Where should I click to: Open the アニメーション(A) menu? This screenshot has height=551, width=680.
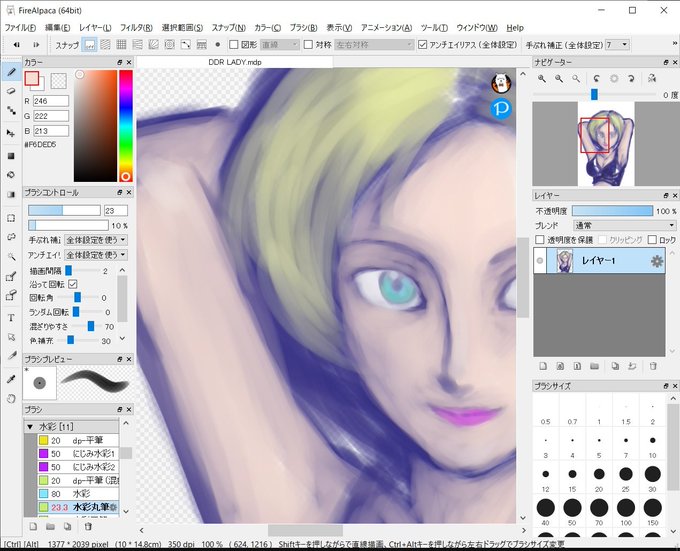(386, 28)
